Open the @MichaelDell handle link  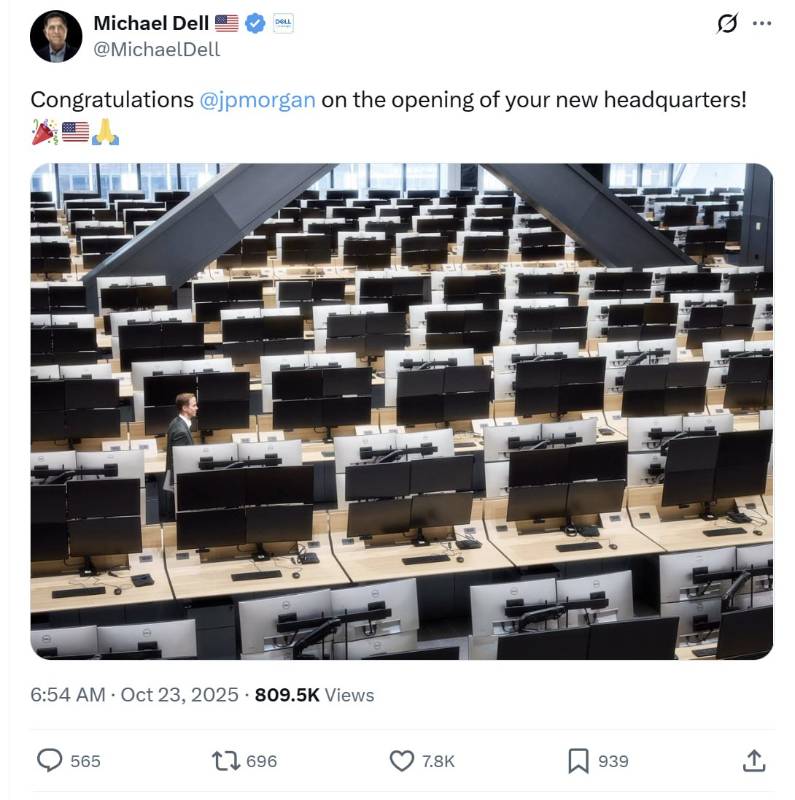[x=157, y=49]
